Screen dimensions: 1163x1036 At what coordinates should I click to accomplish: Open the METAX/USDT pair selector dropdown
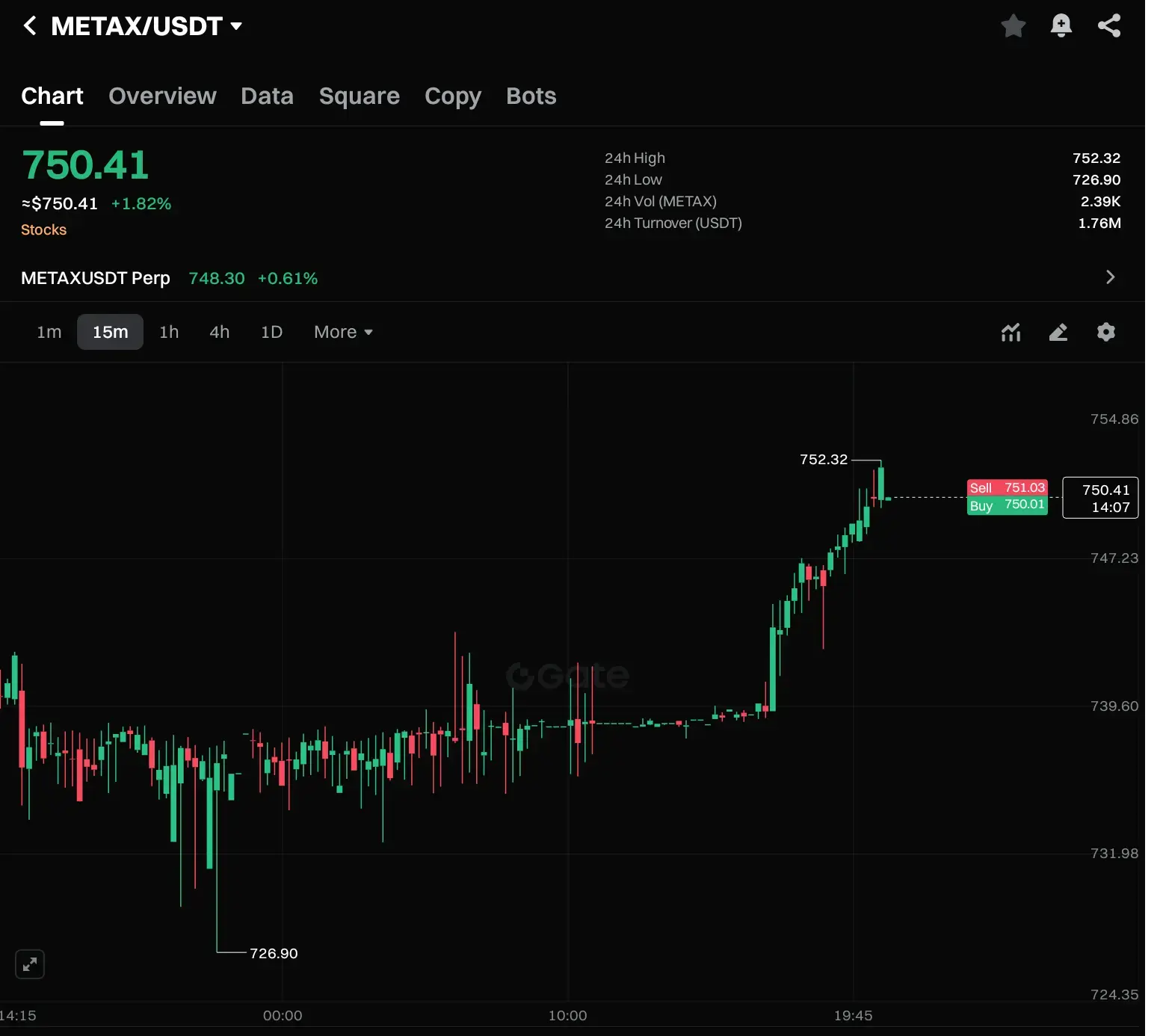(x=146, y=26)
